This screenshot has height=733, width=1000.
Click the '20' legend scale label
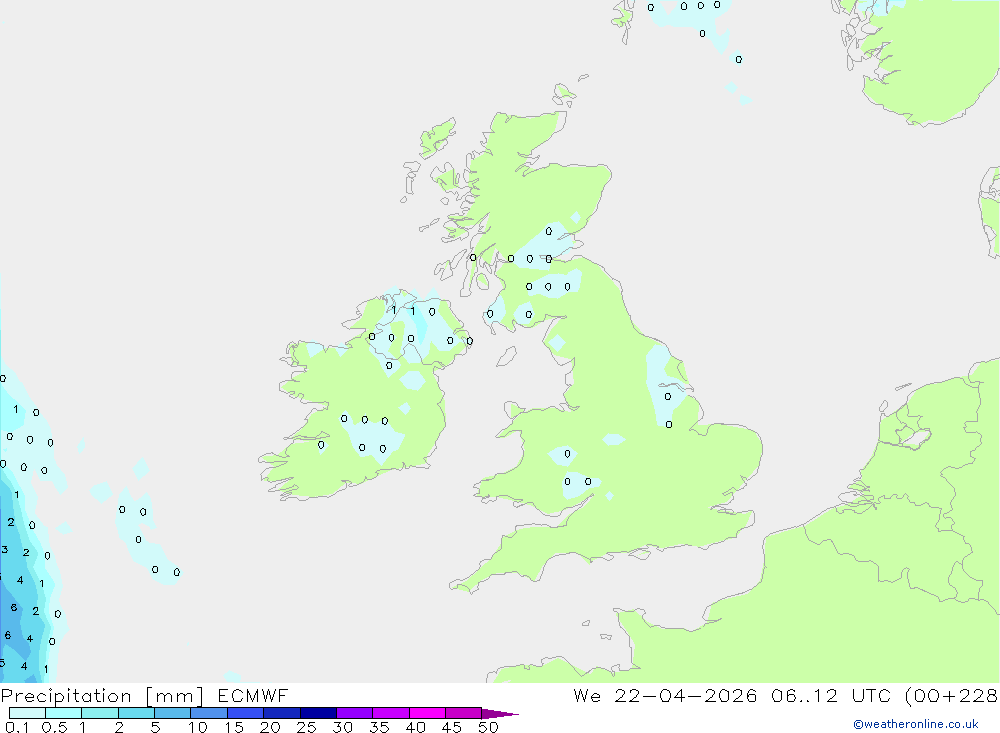[270, 727]
